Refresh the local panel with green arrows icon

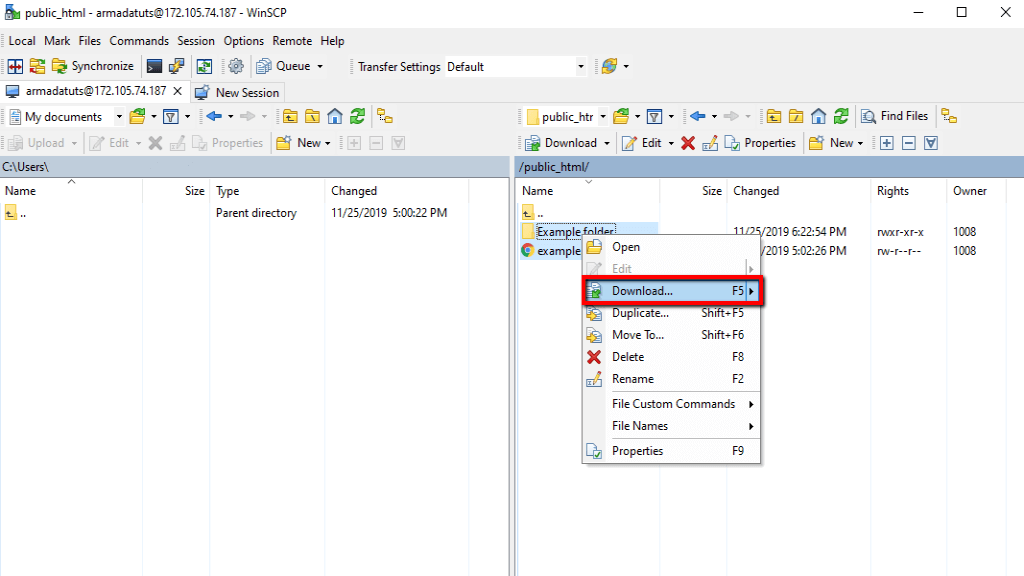pos(357,117)
